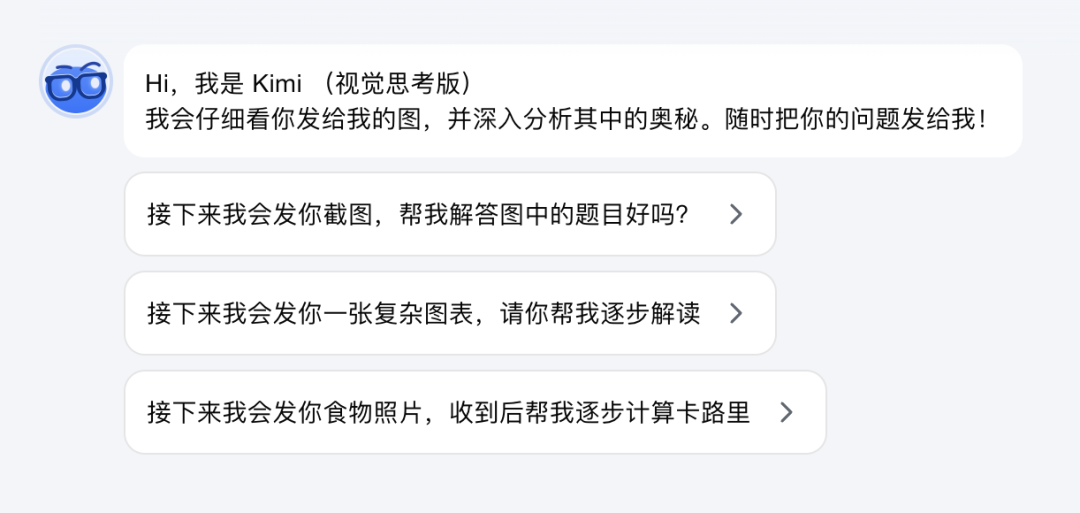The width and height of the screenshot is (1080, 513).
Task: Click the words 收到后 in the food suggestion
Action: click(486, 412)
